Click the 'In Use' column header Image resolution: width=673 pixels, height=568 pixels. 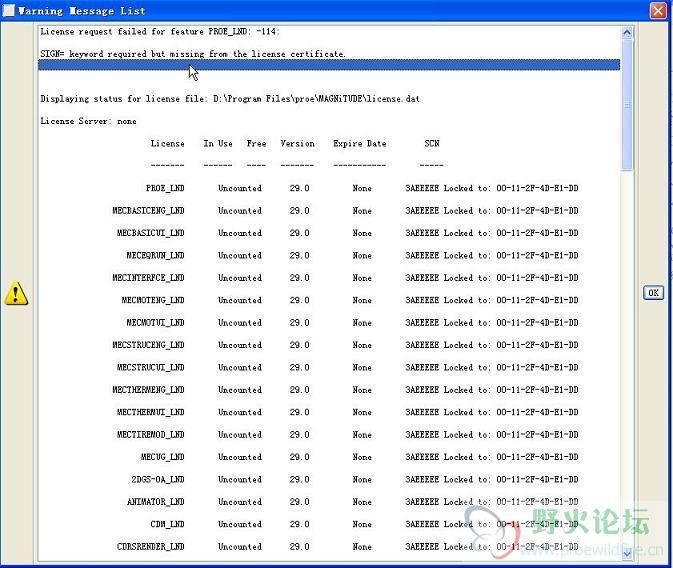tap(218, 143)
